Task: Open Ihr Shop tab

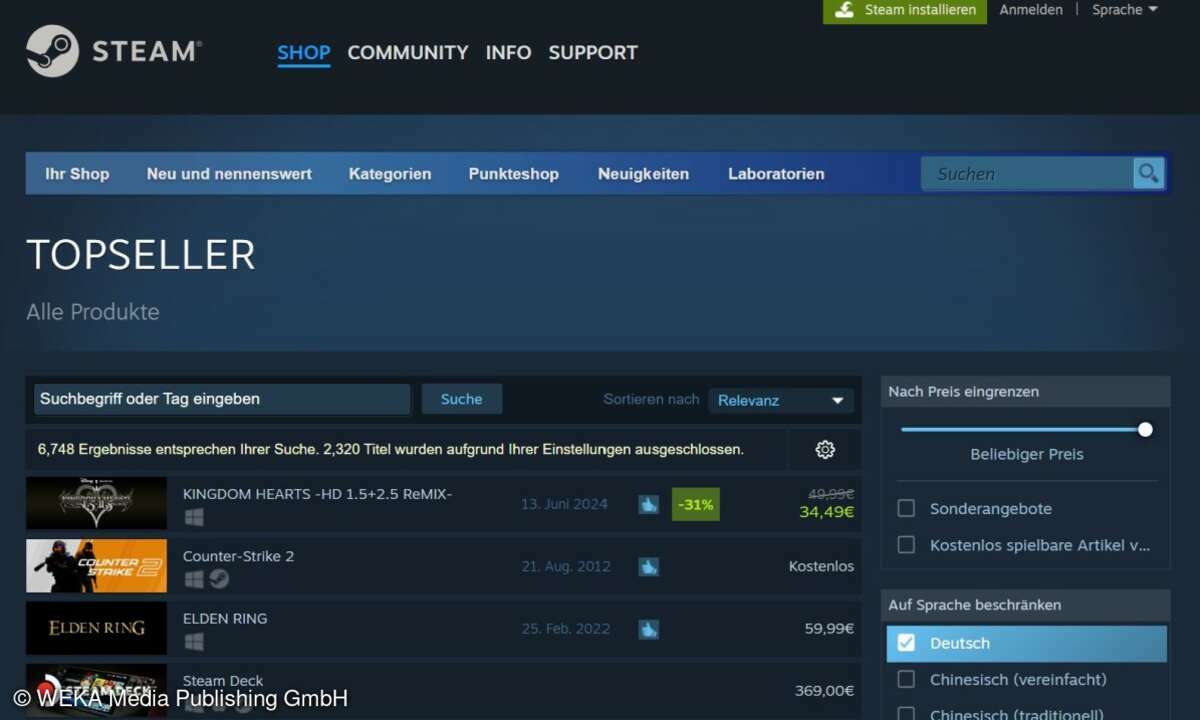Action: [77, 173]
